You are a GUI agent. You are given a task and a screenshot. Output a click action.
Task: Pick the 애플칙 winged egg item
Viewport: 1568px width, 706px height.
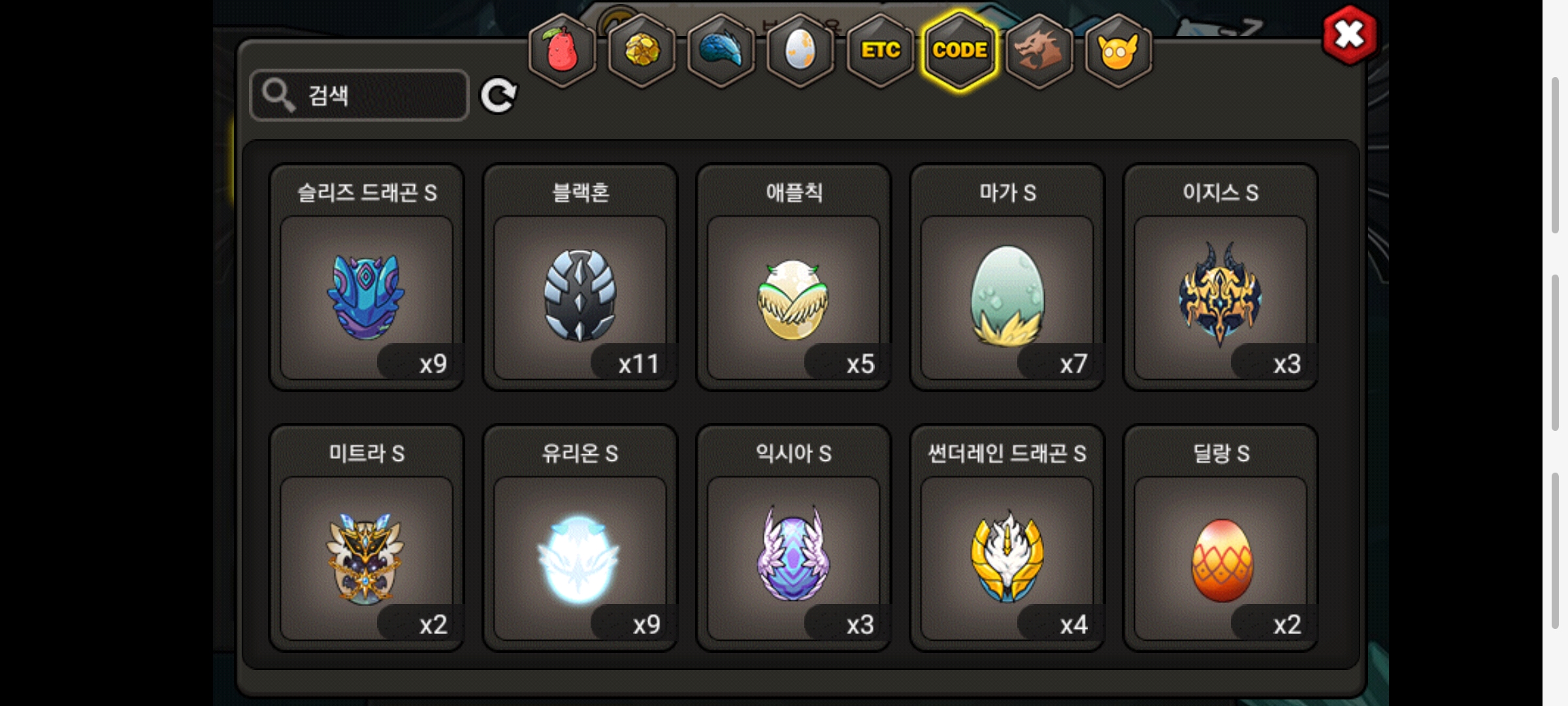coord(794,277)
